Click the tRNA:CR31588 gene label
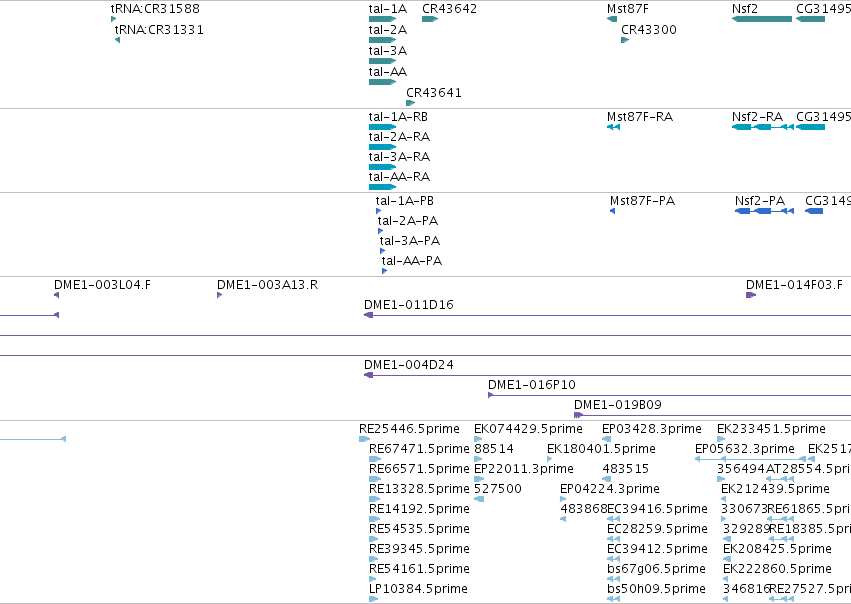This screenshot has height=604, width=851. click(x=155, y=9)
